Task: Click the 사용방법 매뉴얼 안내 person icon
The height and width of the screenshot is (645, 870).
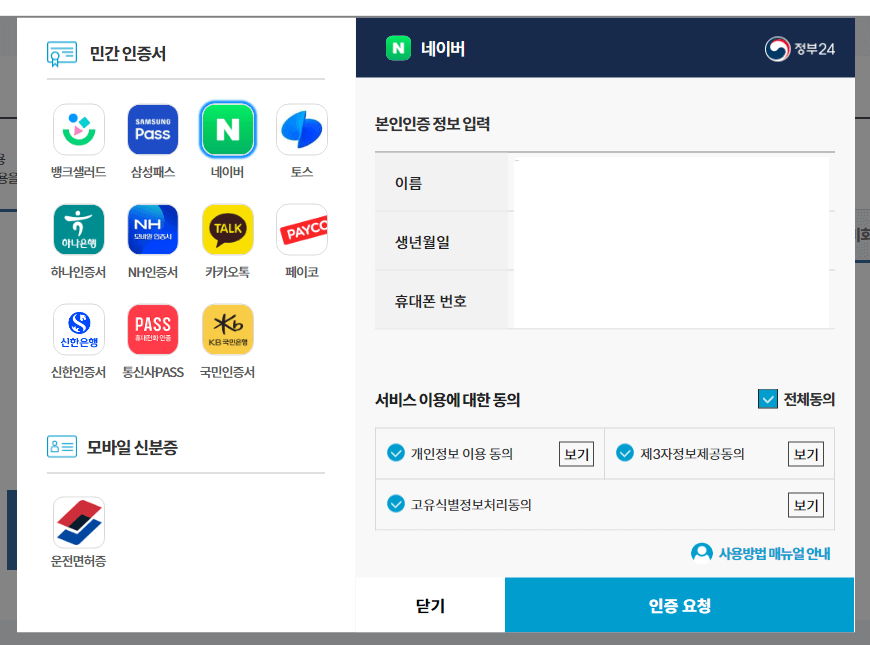Action: tap(702, 553)
